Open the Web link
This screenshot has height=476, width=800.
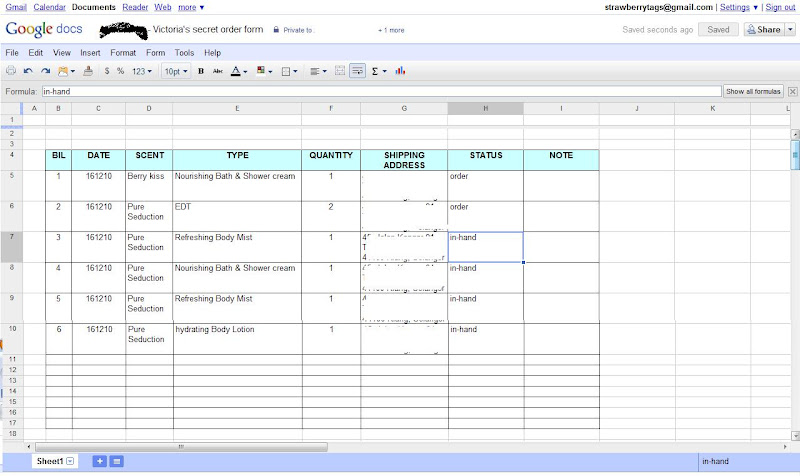tap(163, 7)
